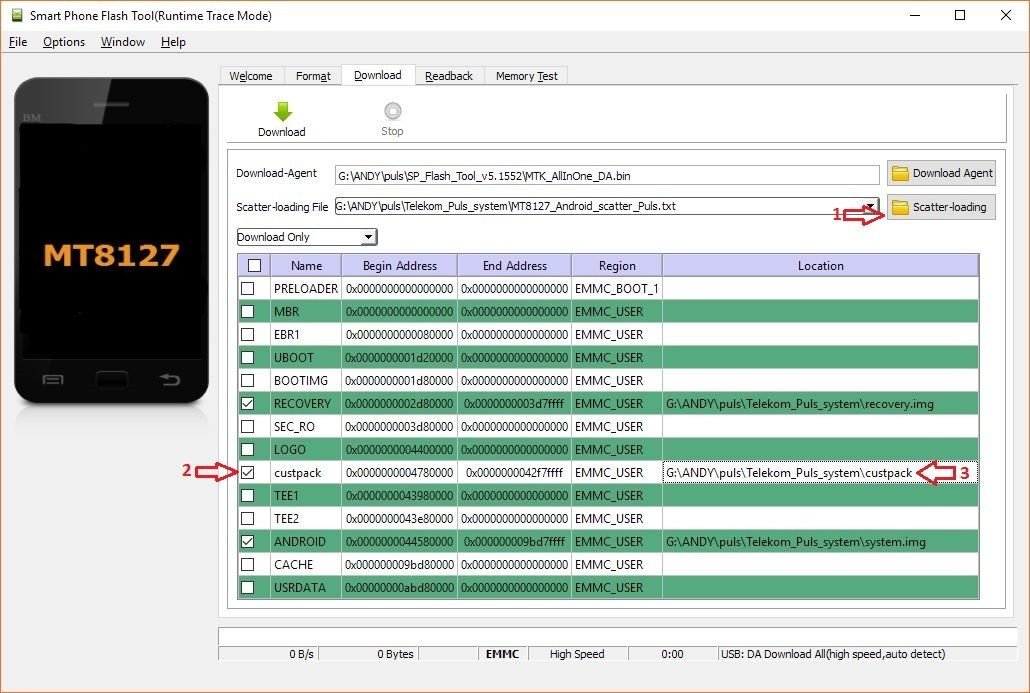
Task: Click the recovery.img location cell
Action: click(x=820, y=403)
